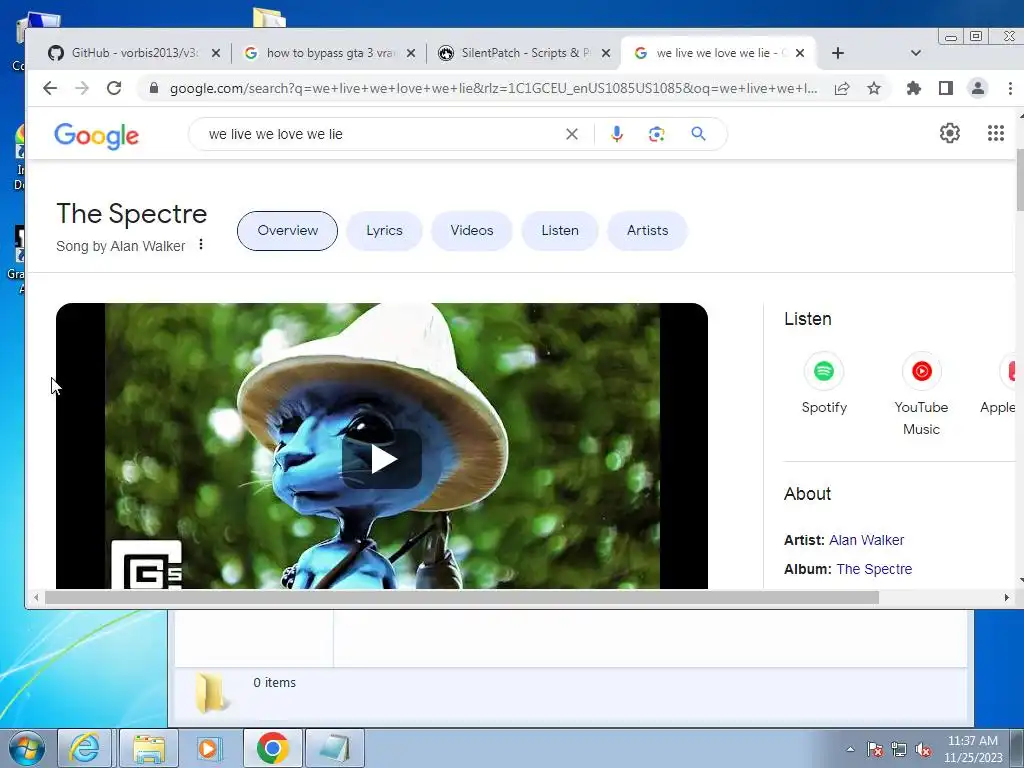The width and height of the screenshot is (1024, 768).
Task: Start voice search with the microphone
Action: (x=616, y=134)
